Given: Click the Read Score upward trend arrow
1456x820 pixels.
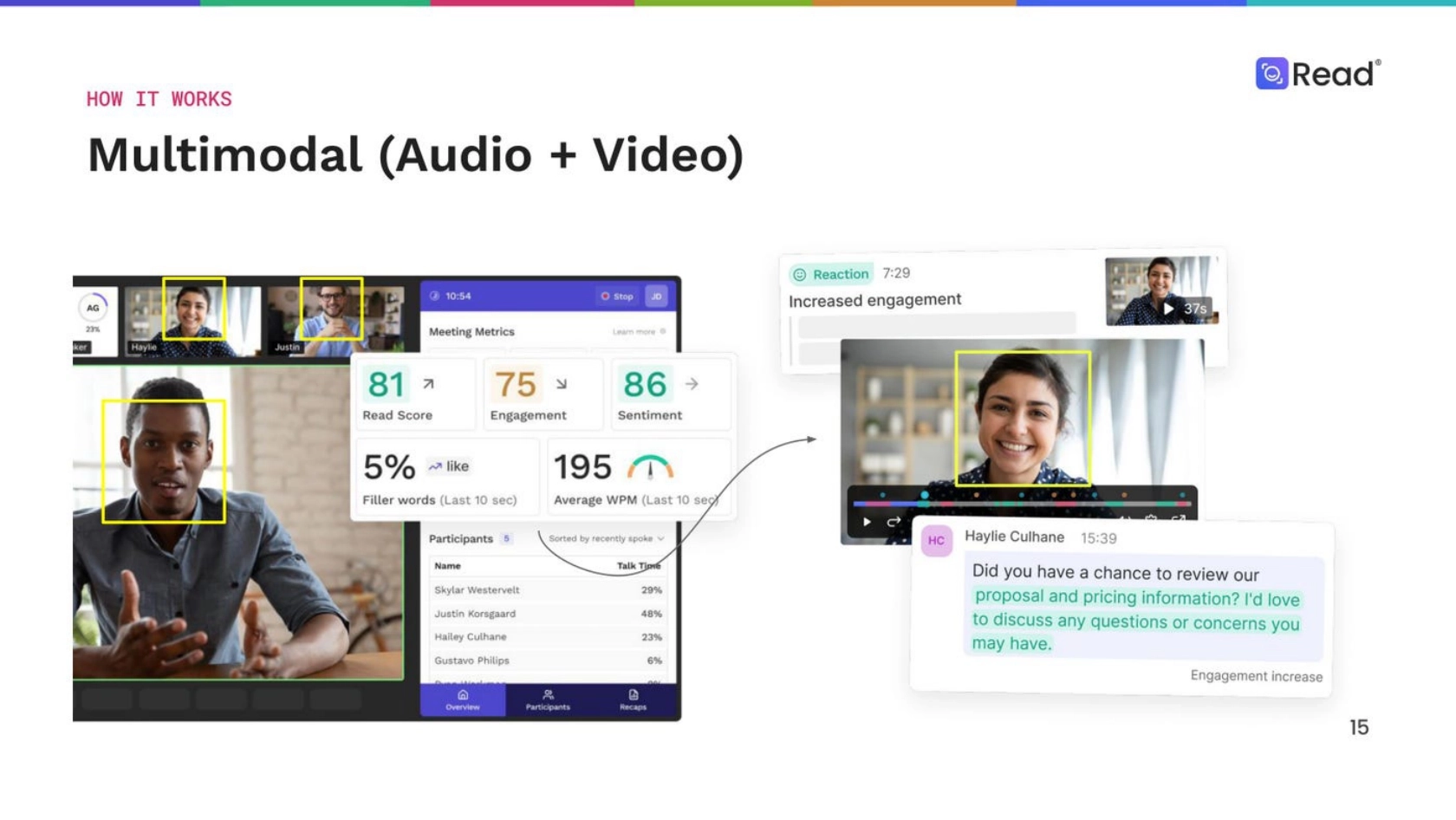Looking at the screenshot, I should 428,384.
